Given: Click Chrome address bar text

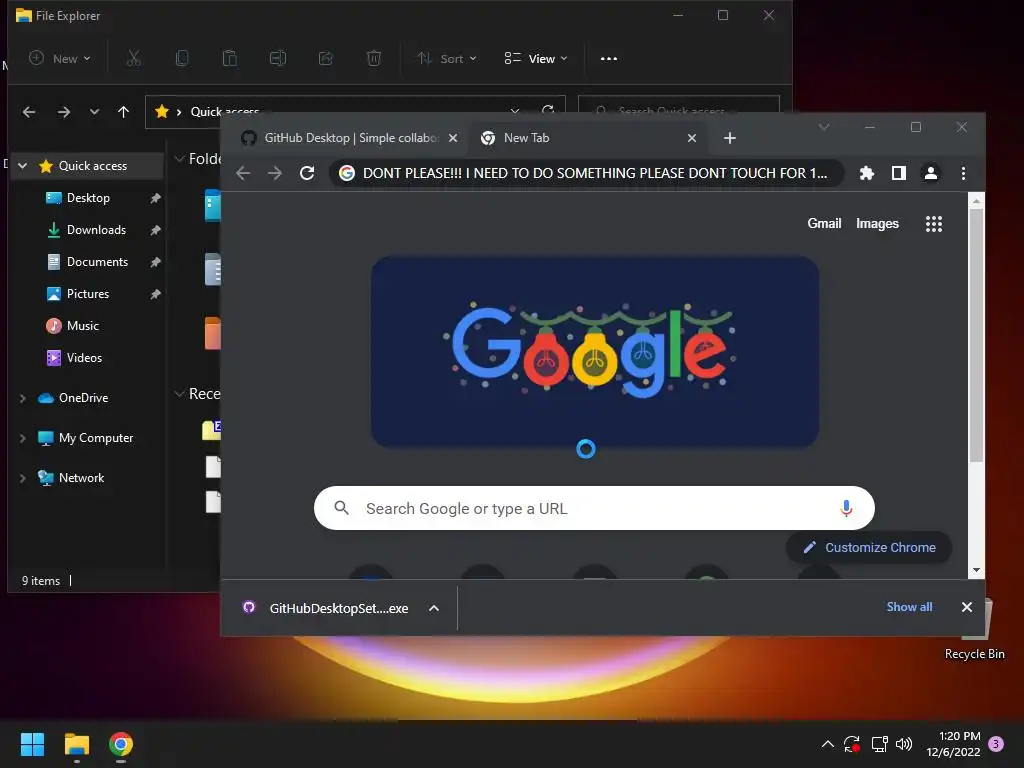Looking at the screenshot, I should coord(594,173).
